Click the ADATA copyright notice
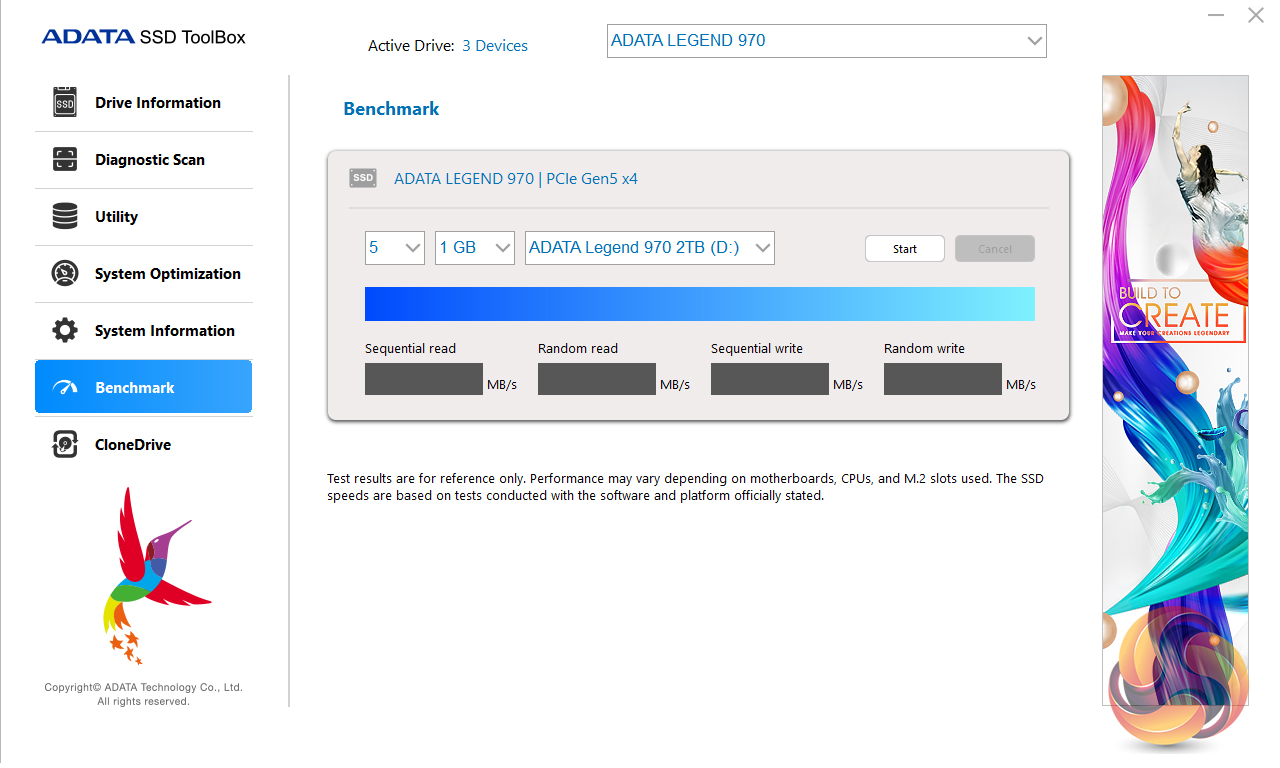The height and width of the screenshot is (768, 1280). click(x=144, y=694)
